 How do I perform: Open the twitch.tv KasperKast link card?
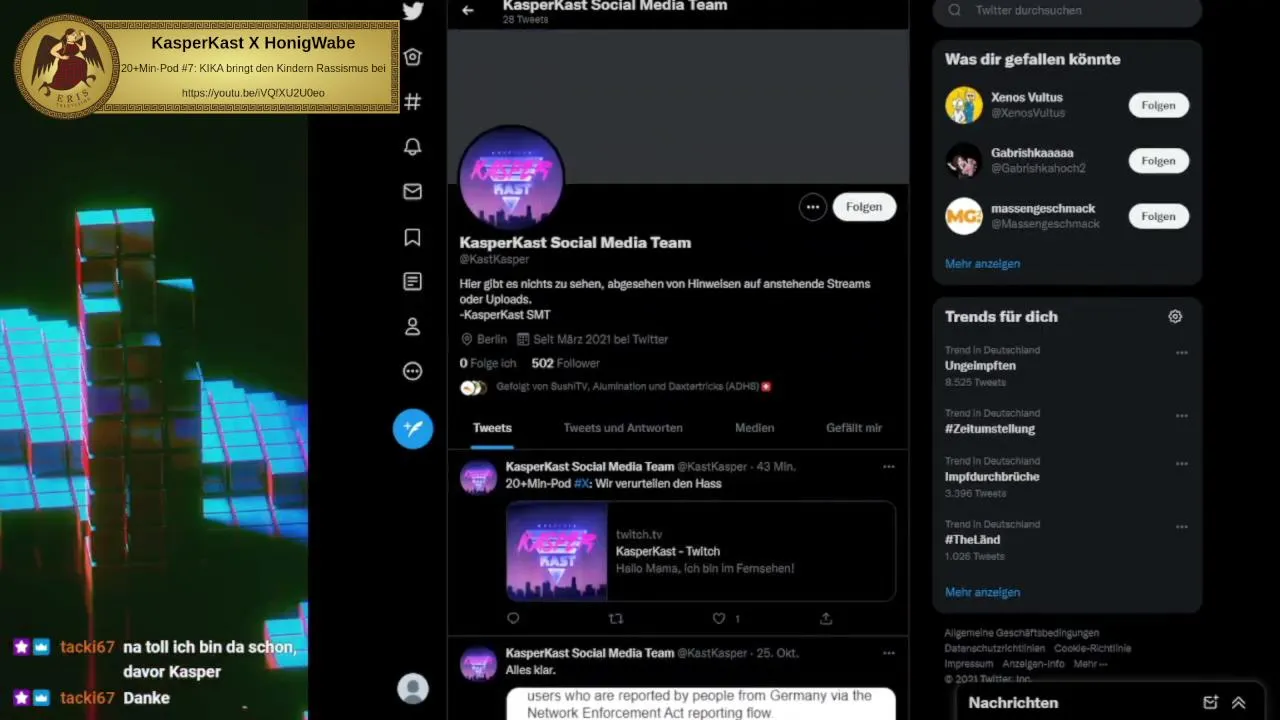(x=700, y=551)
